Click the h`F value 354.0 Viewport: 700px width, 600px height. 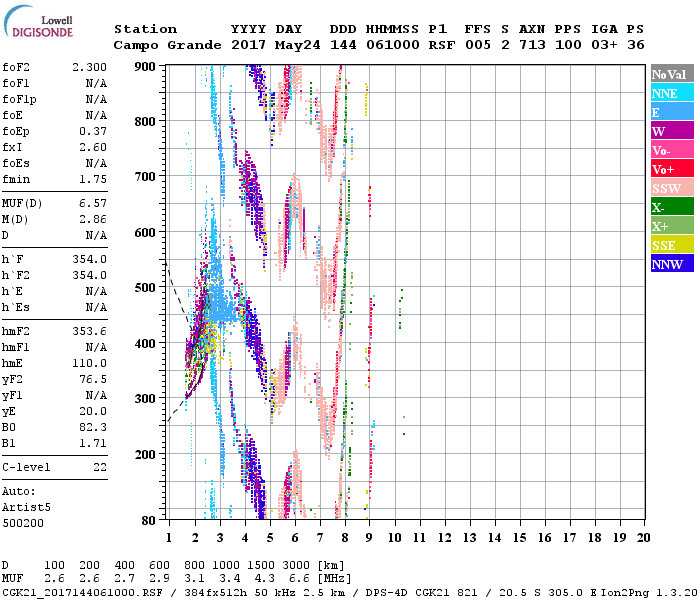[89, 259]
